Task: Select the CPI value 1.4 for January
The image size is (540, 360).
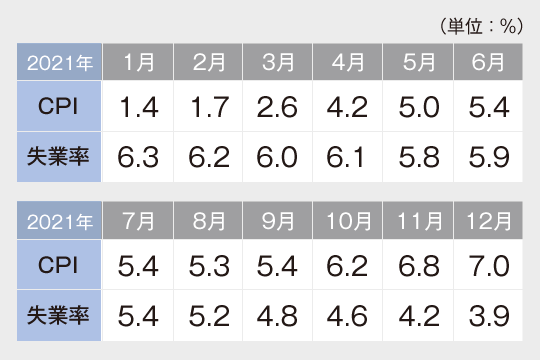Action: point(138,106)
